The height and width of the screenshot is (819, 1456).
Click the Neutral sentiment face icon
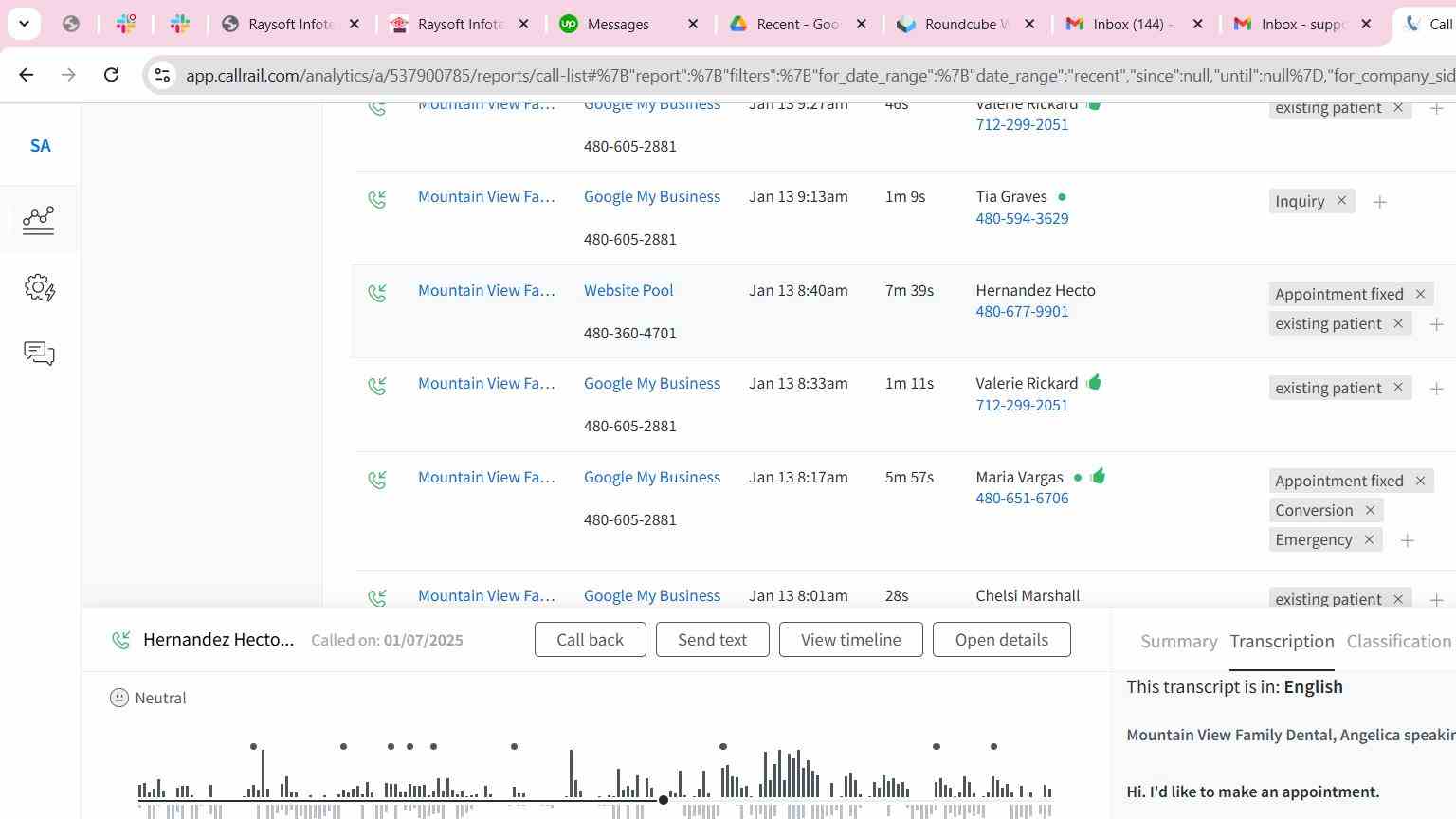point(119,699)
